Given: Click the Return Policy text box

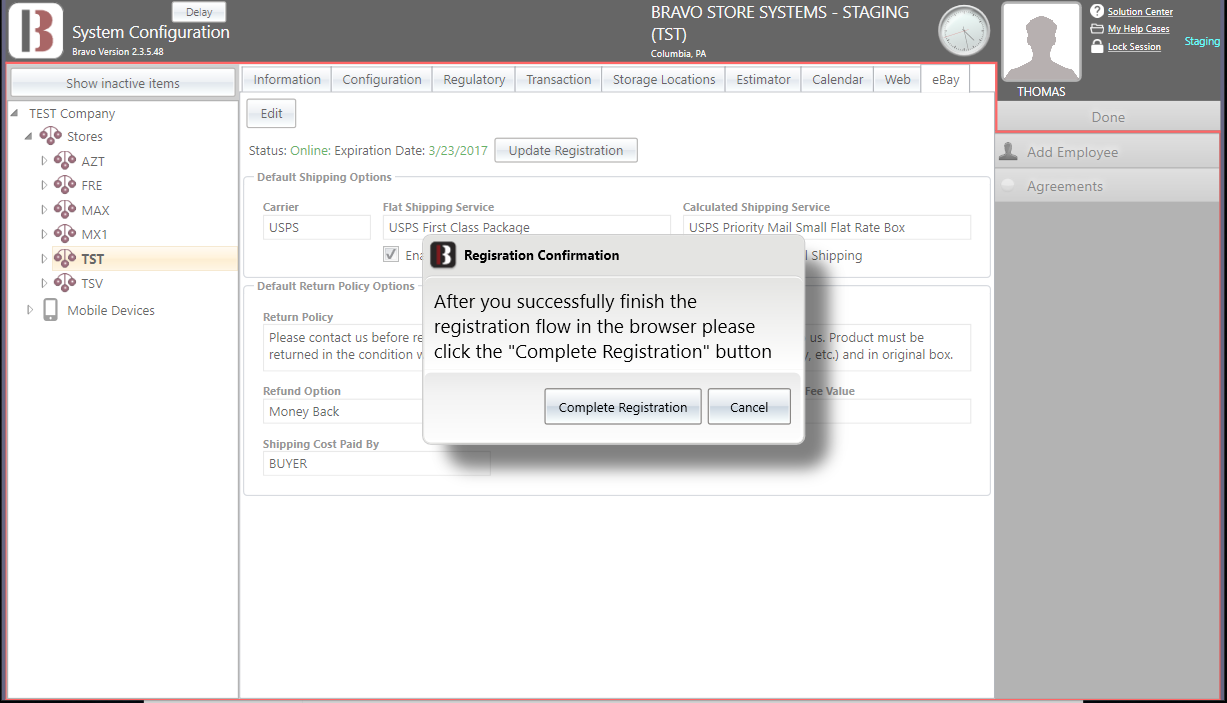Looking at the screenshot, I should [x=617, y=346].
